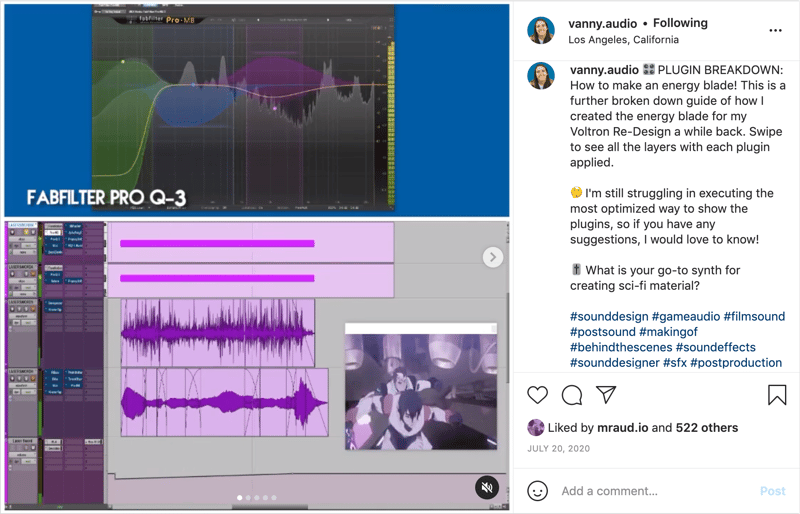This screenshot has width=800, height=514.
Task: Open the #gameaudio hashtag
Action: coord(686,316)
